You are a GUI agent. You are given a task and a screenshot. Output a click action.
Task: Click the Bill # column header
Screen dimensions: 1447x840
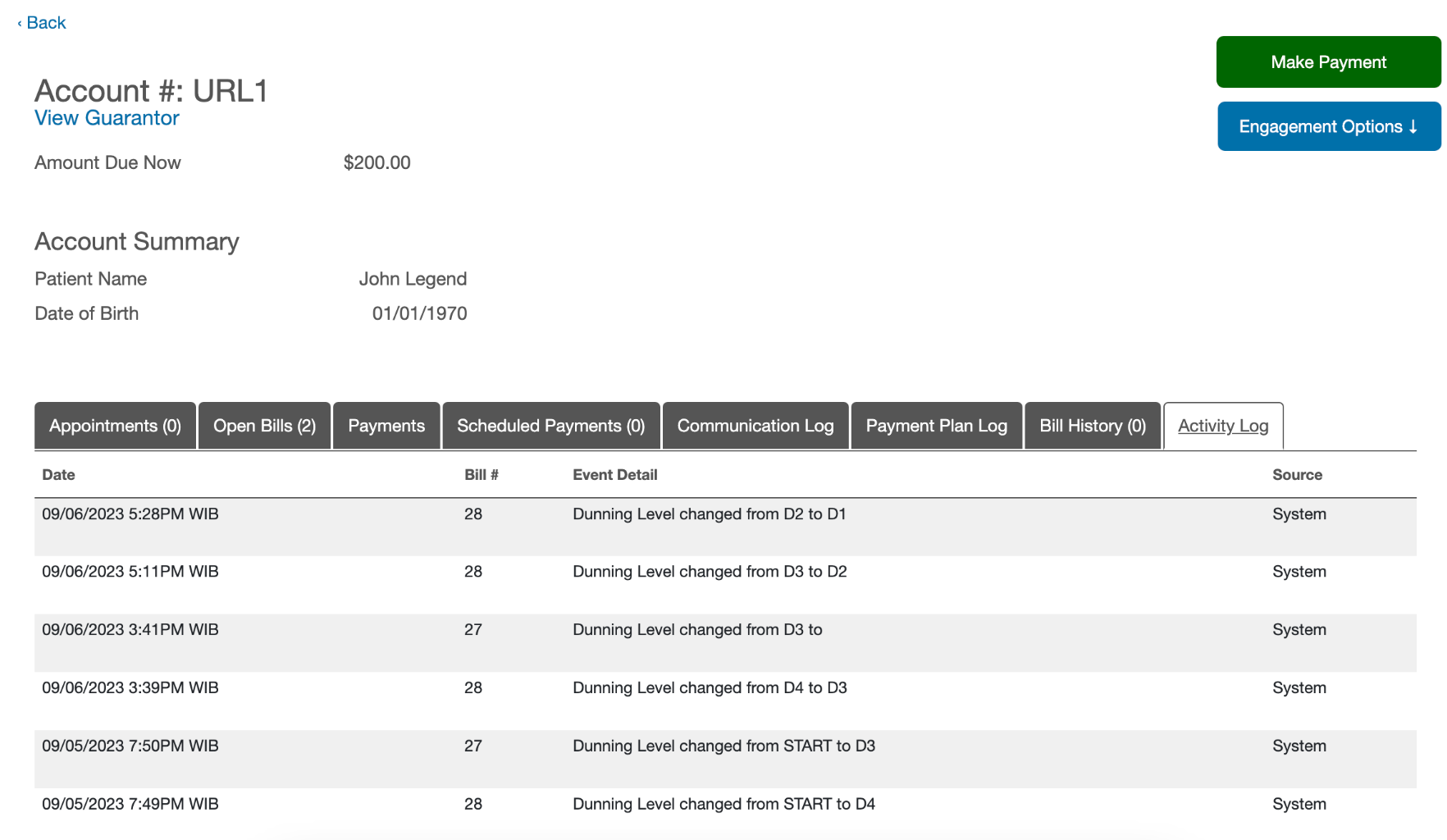point(482,474)
